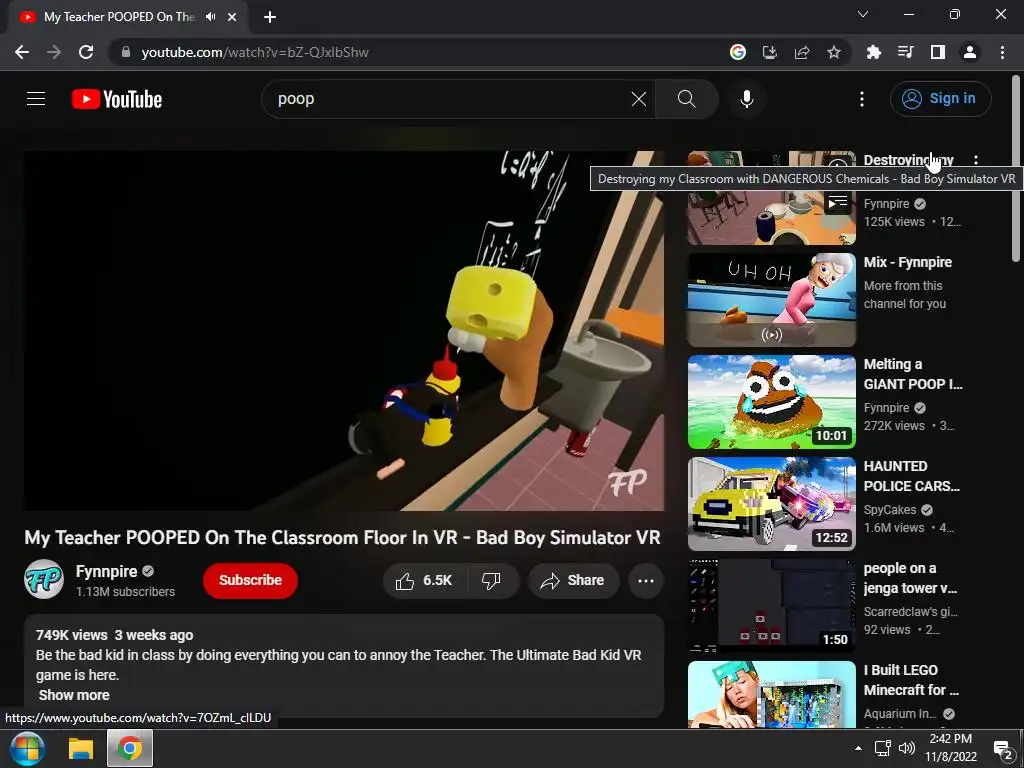Open 'Melting a GIANT POOP' video thumbnail
The height and width of the screenshot is (768, 1024).
click(771, 402)
